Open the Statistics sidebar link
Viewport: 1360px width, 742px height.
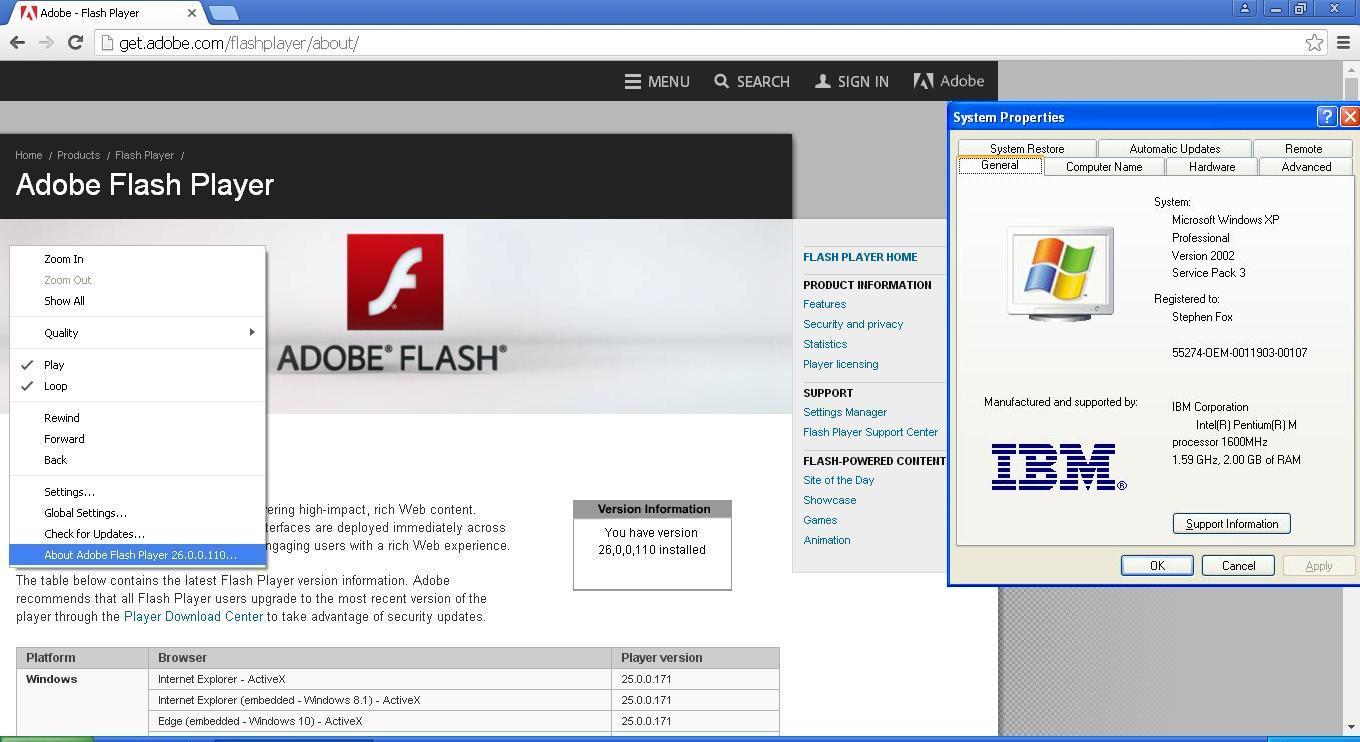tap(825, 344)
